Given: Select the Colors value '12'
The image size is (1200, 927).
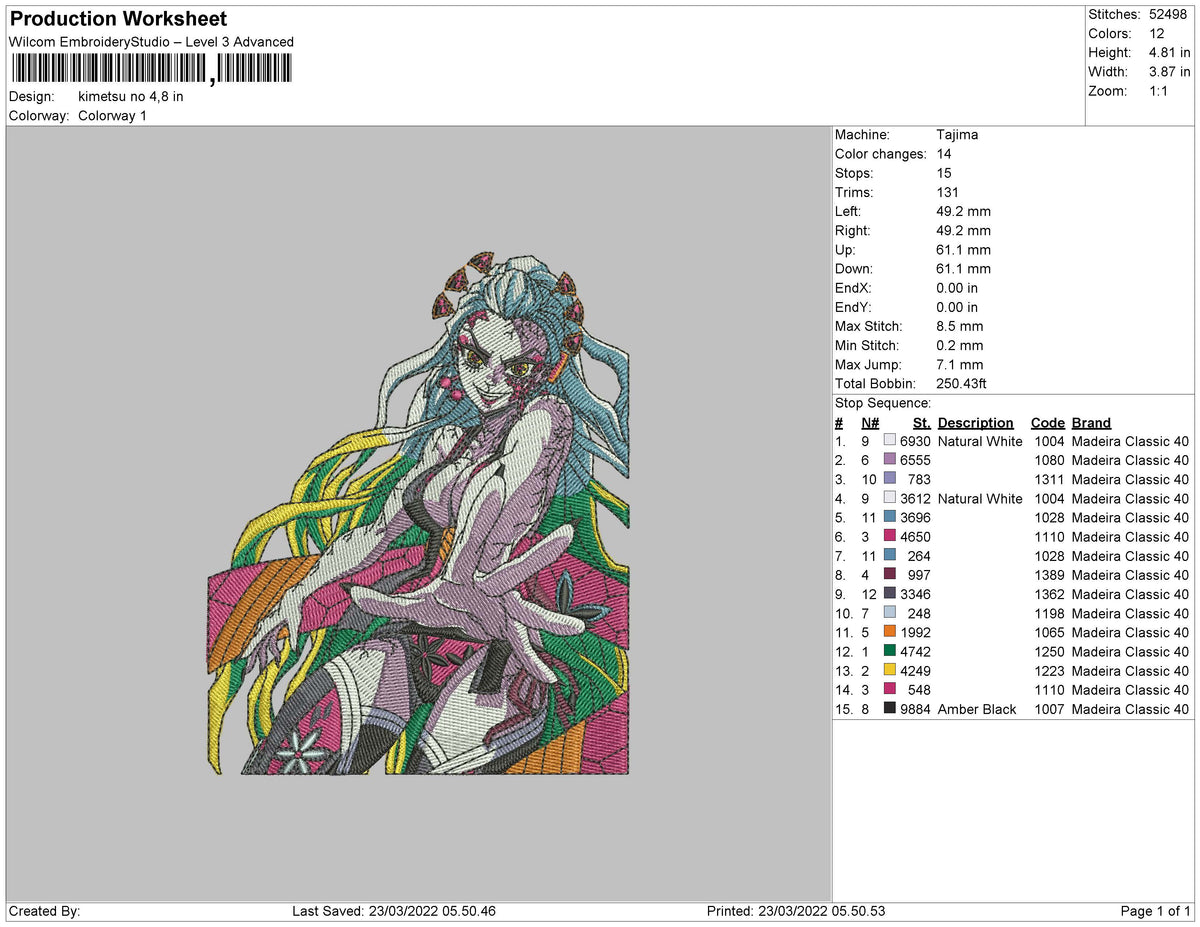Looking at the screenshot, I should [1158, 33].
